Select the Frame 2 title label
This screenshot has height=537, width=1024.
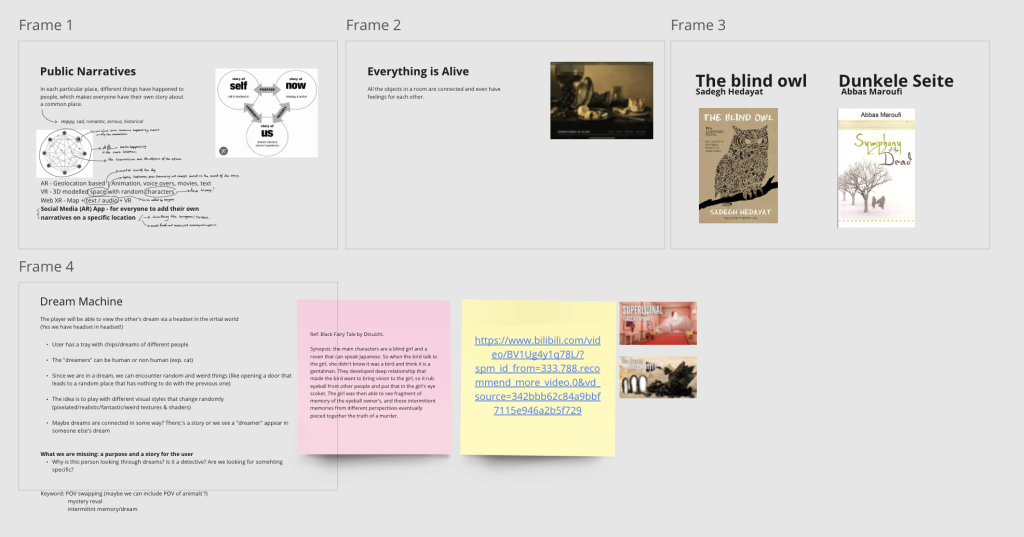(373, 25)
